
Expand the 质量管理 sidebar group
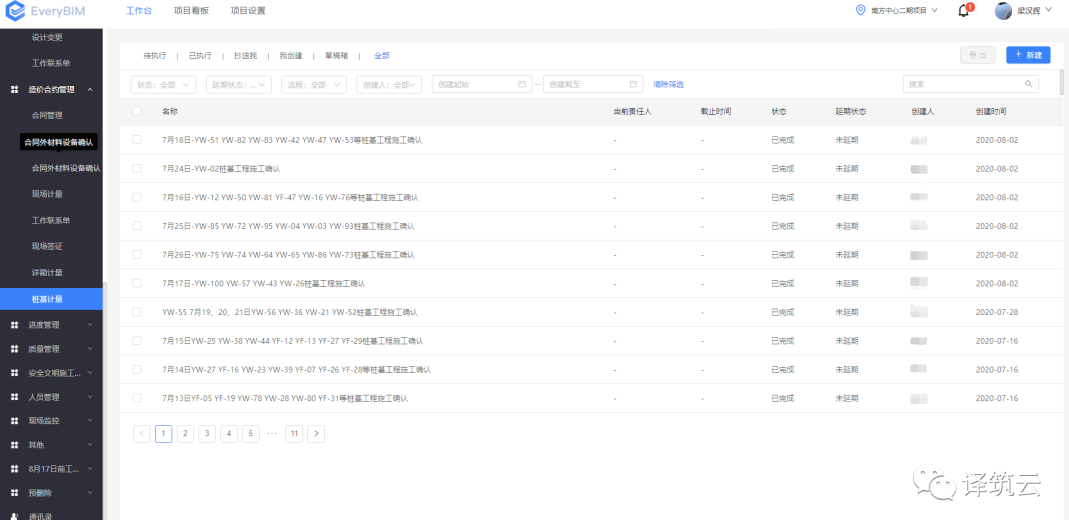[x=90, y=349]
